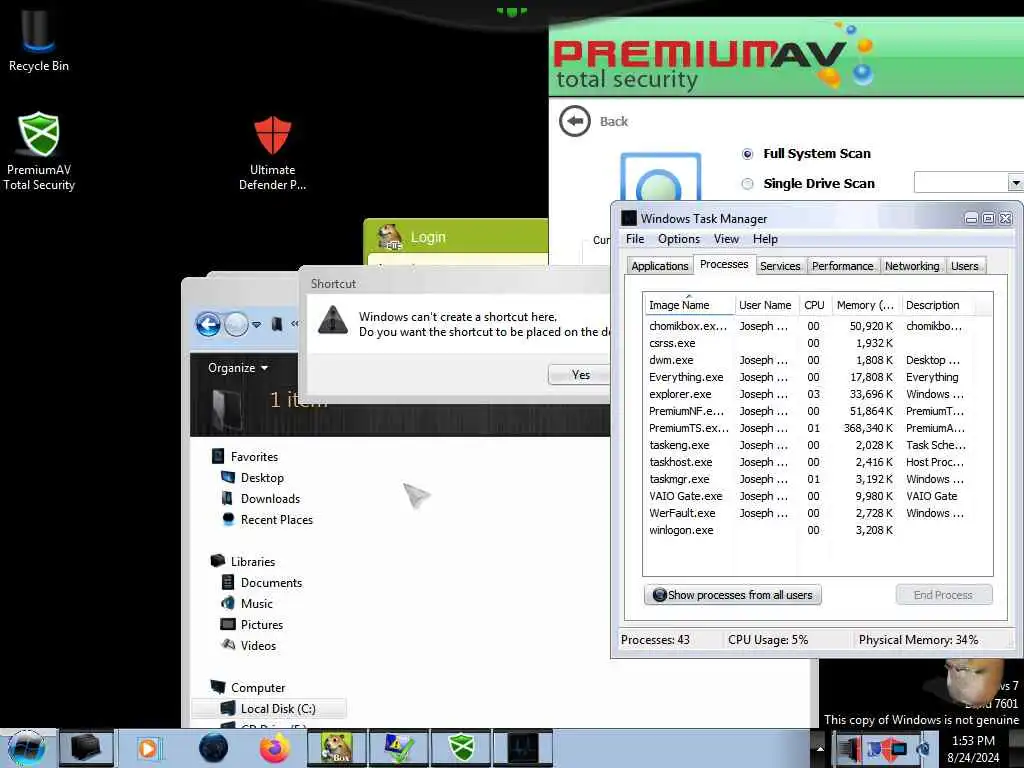Click the Task Manager taskbar button
The height and width of the screenshot is (768, 1024).
pos(523,748)
